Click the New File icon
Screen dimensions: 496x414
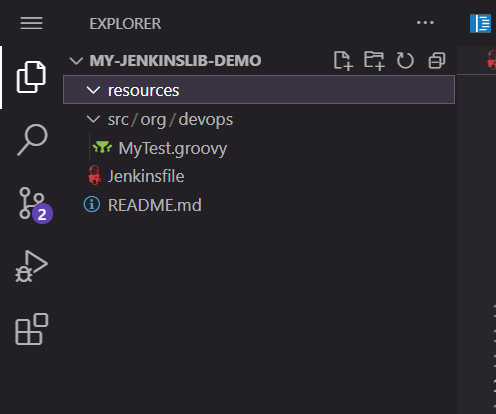(x=343, y=61)
